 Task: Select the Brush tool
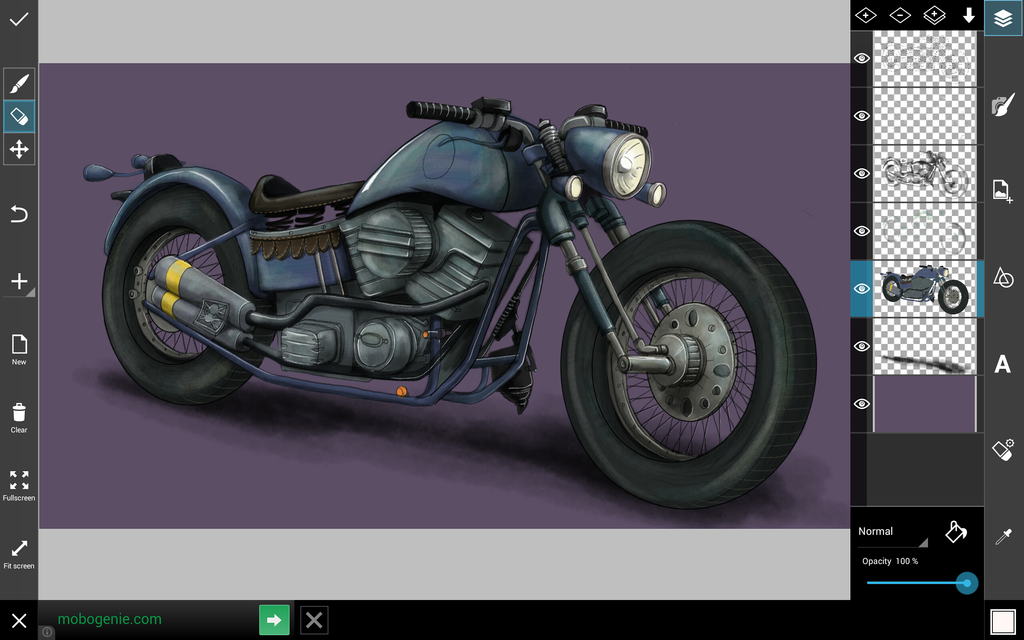(19, 84)
